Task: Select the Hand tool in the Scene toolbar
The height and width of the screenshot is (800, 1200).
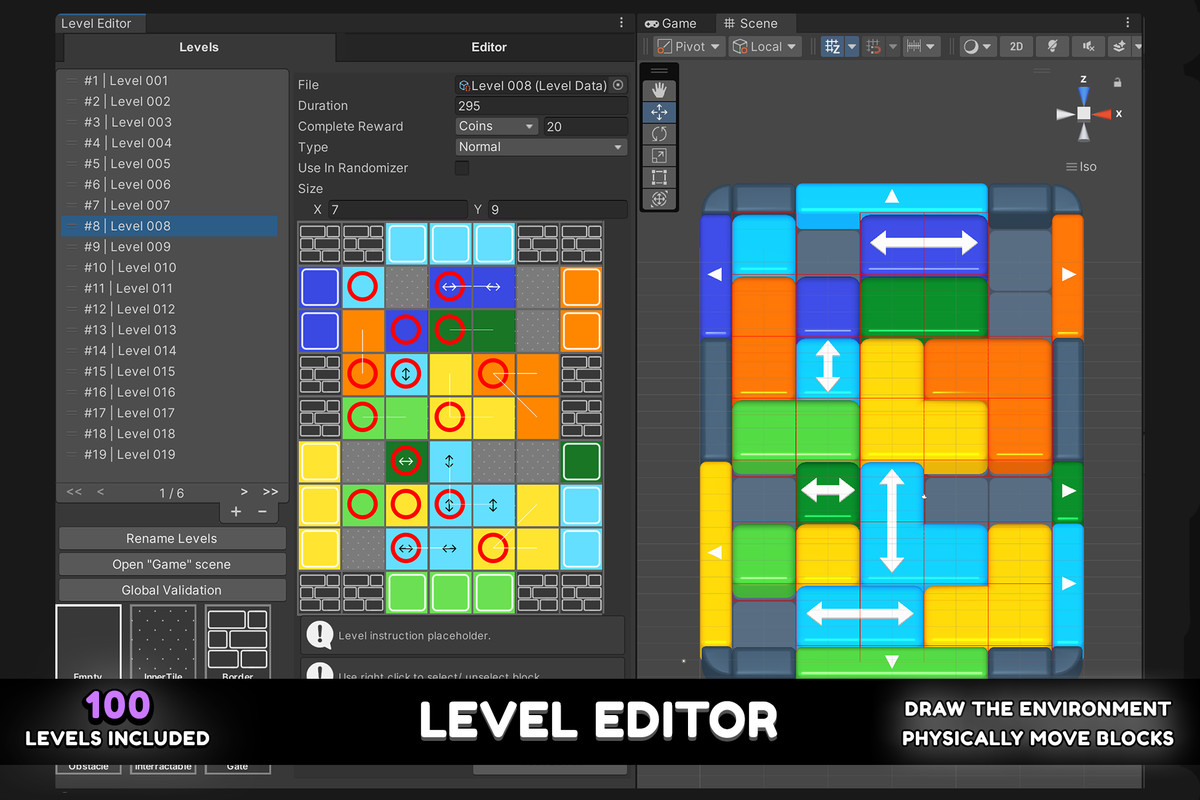Action: click(658, 90)
